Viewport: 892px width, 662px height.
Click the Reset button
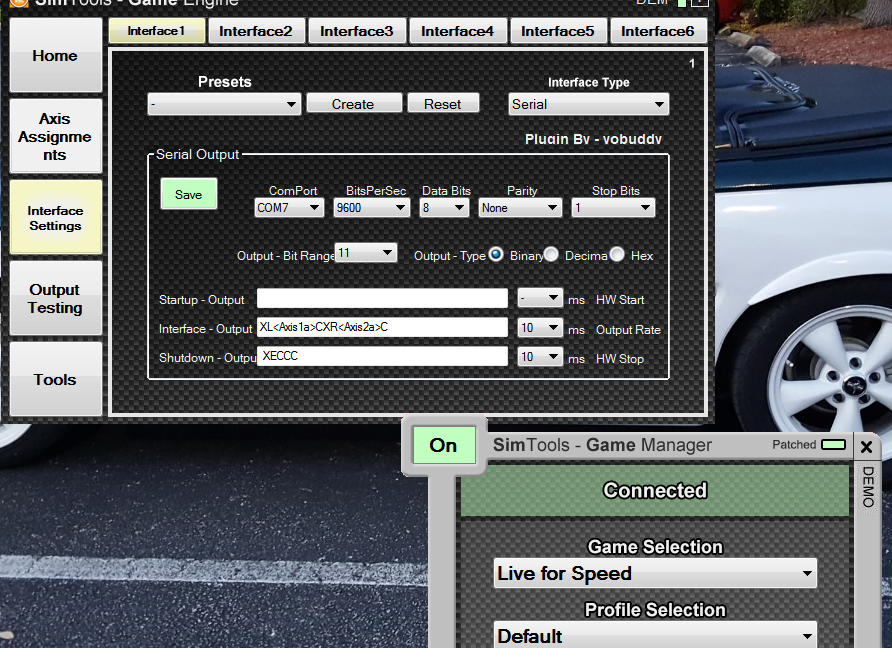[x=443, y=104]
